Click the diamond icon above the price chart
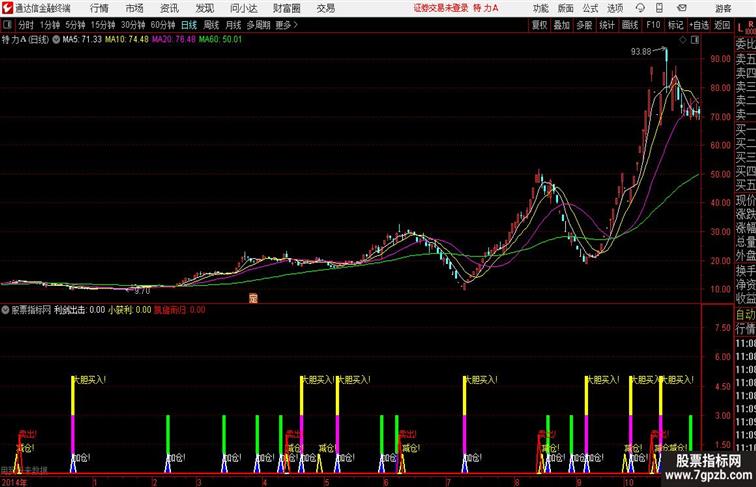Screen dimensions: 756x487 tap(683, 40)
